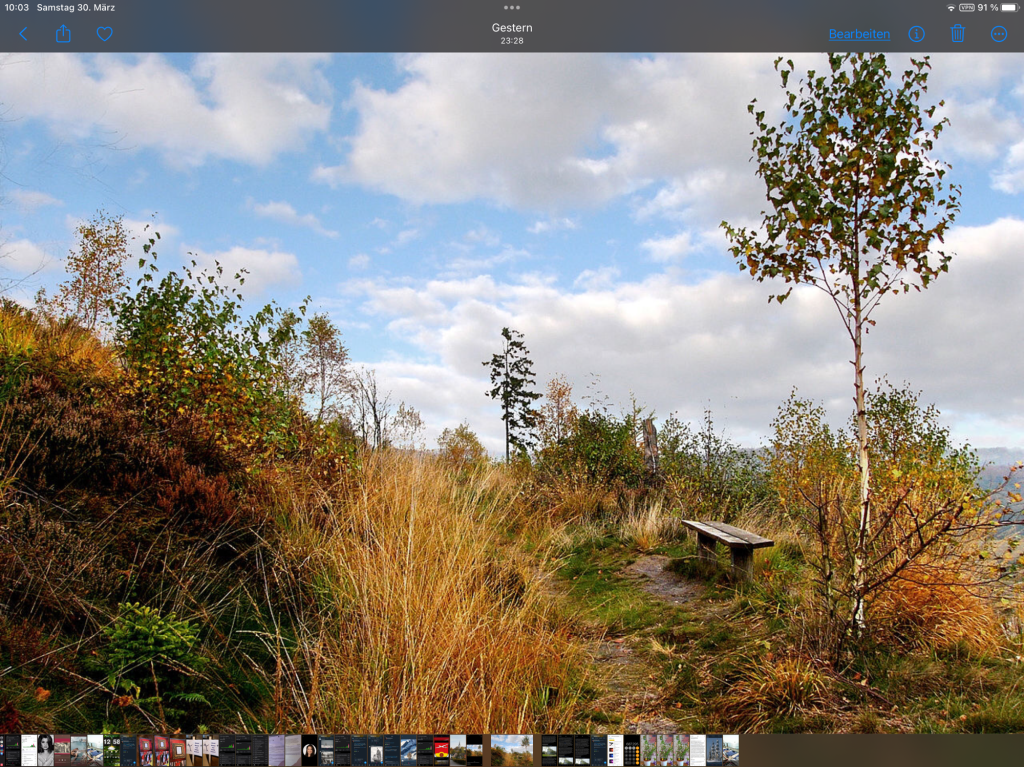Tap Bearbeiten to edit the photo
Screen dimensions: 1024x767
click(x=858, y=34)
